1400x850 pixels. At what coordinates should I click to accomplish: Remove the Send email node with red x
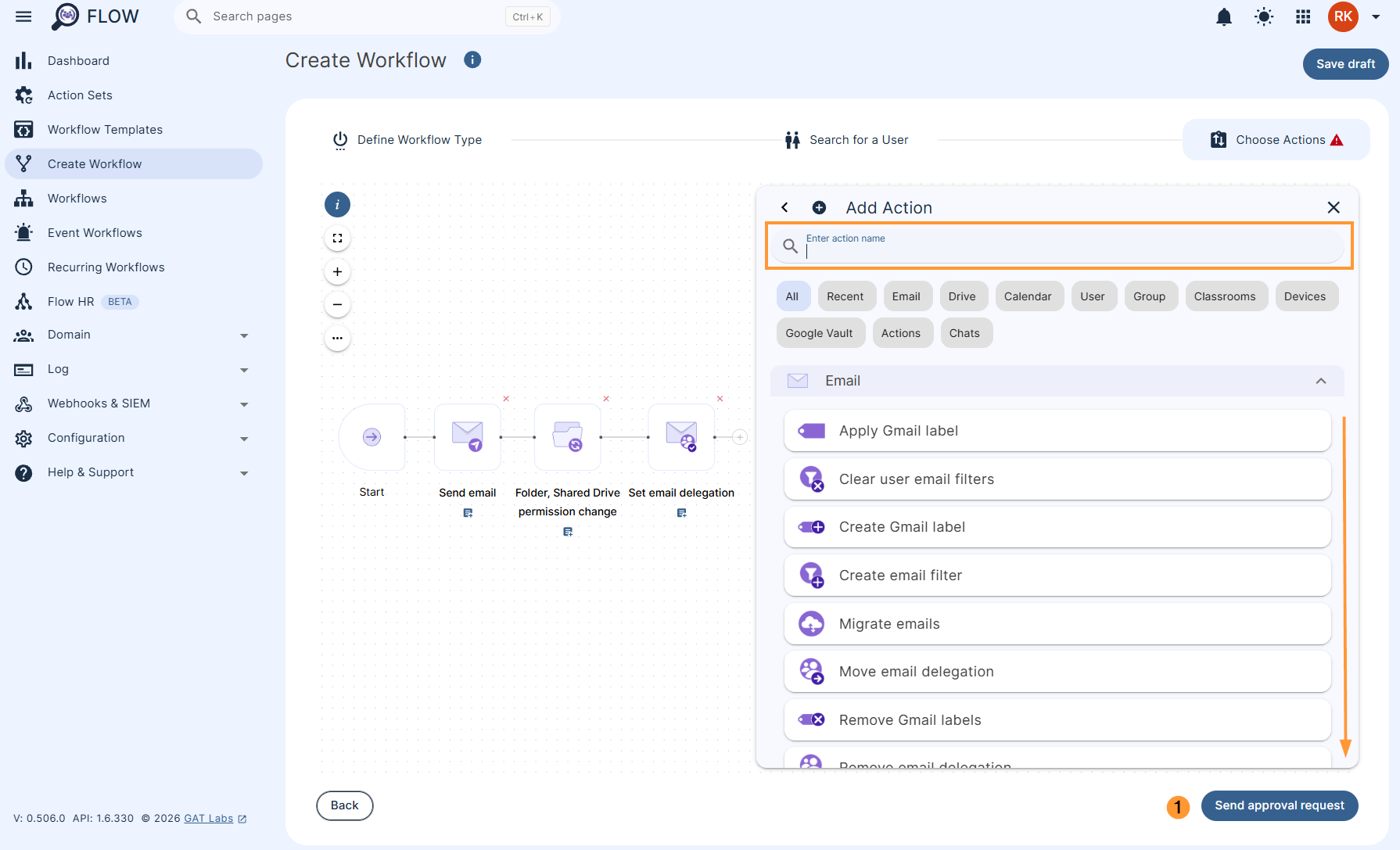point(506,399)
